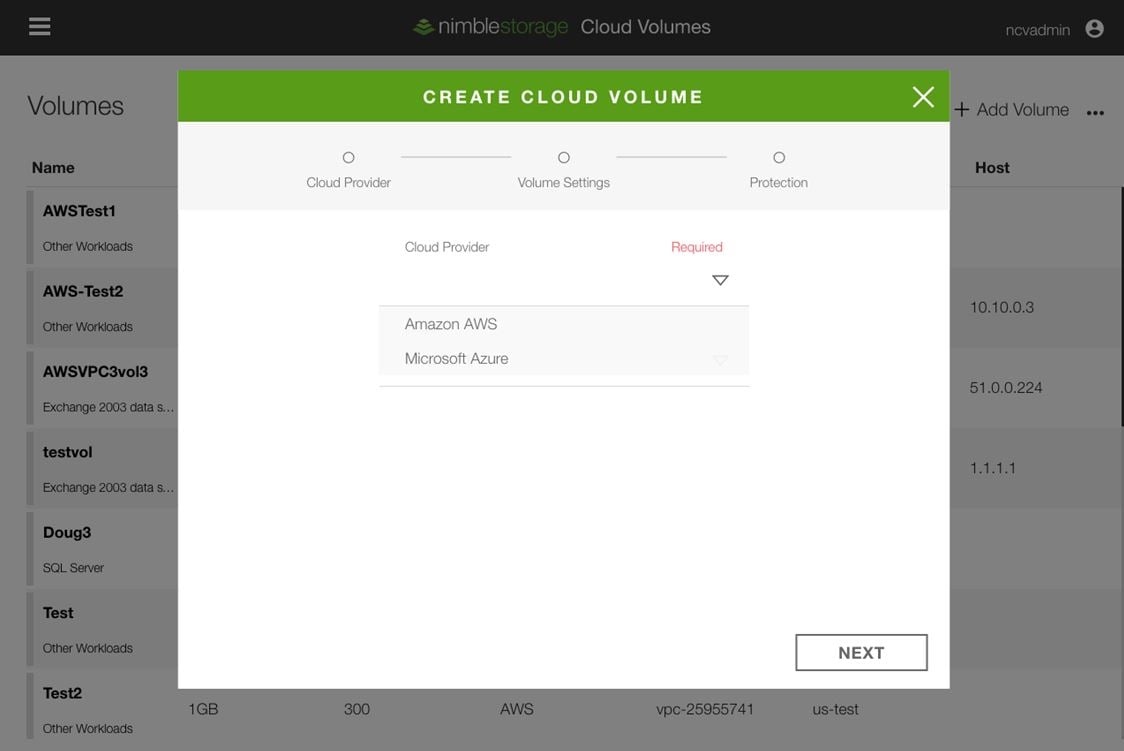Screen dimensions: 1124x751
Task: Click host address 51.0.0.224
Action: 1006,388
